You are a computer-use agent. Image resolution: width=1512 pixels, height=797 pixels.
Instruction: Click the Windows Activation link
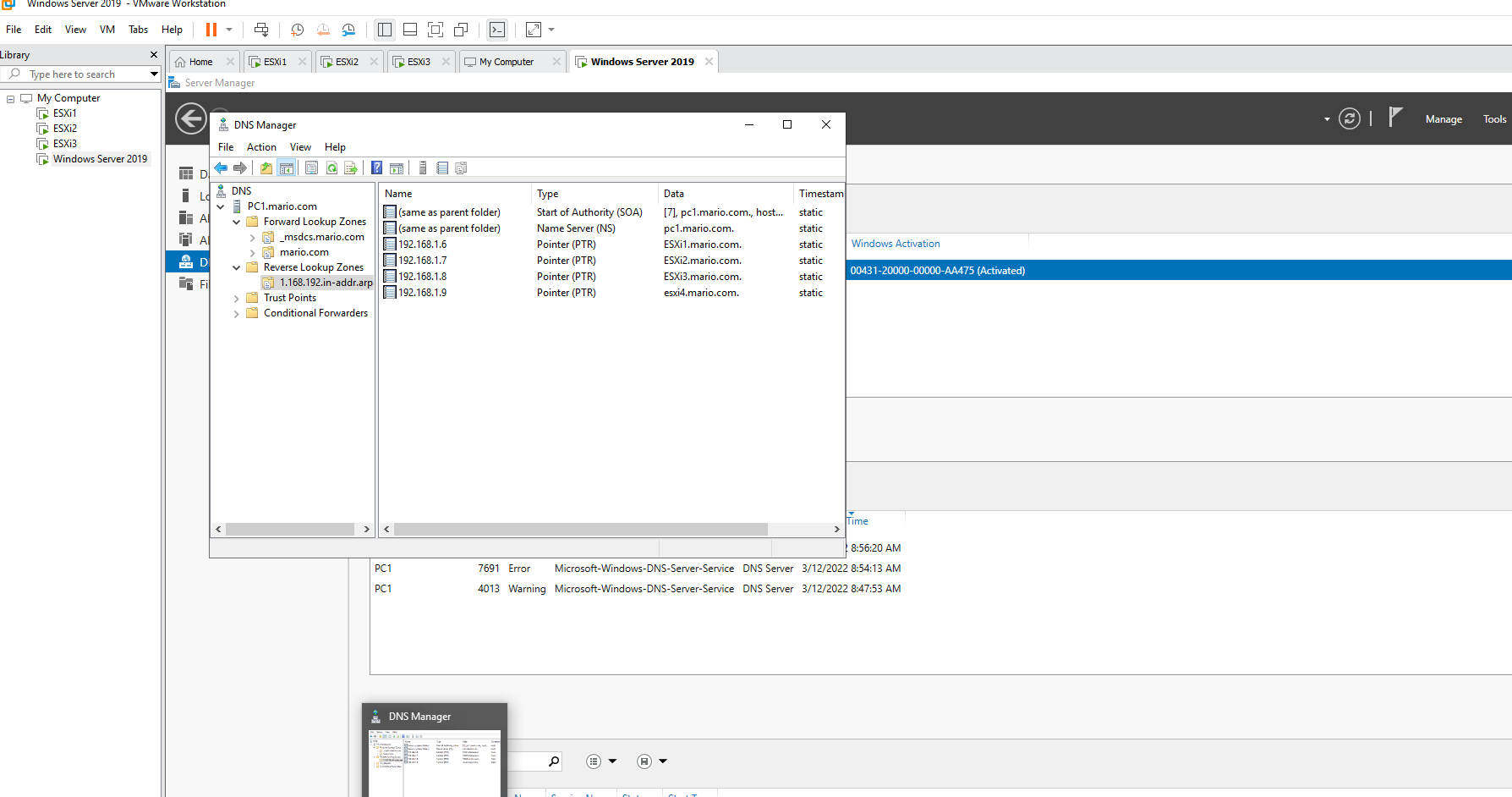pyautogui.click(x=896, y=244)
